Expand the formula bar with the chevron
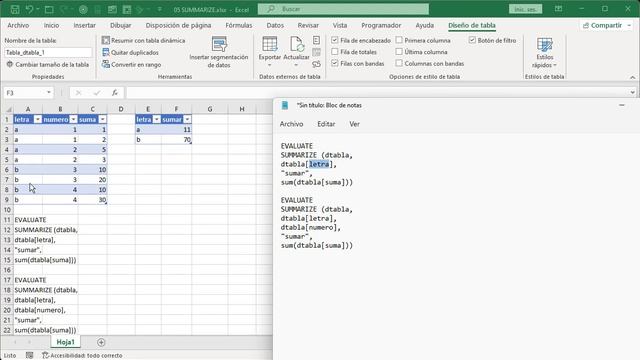Image resolution: width=640 pixels, height=360 pixels. click(632, 93)
